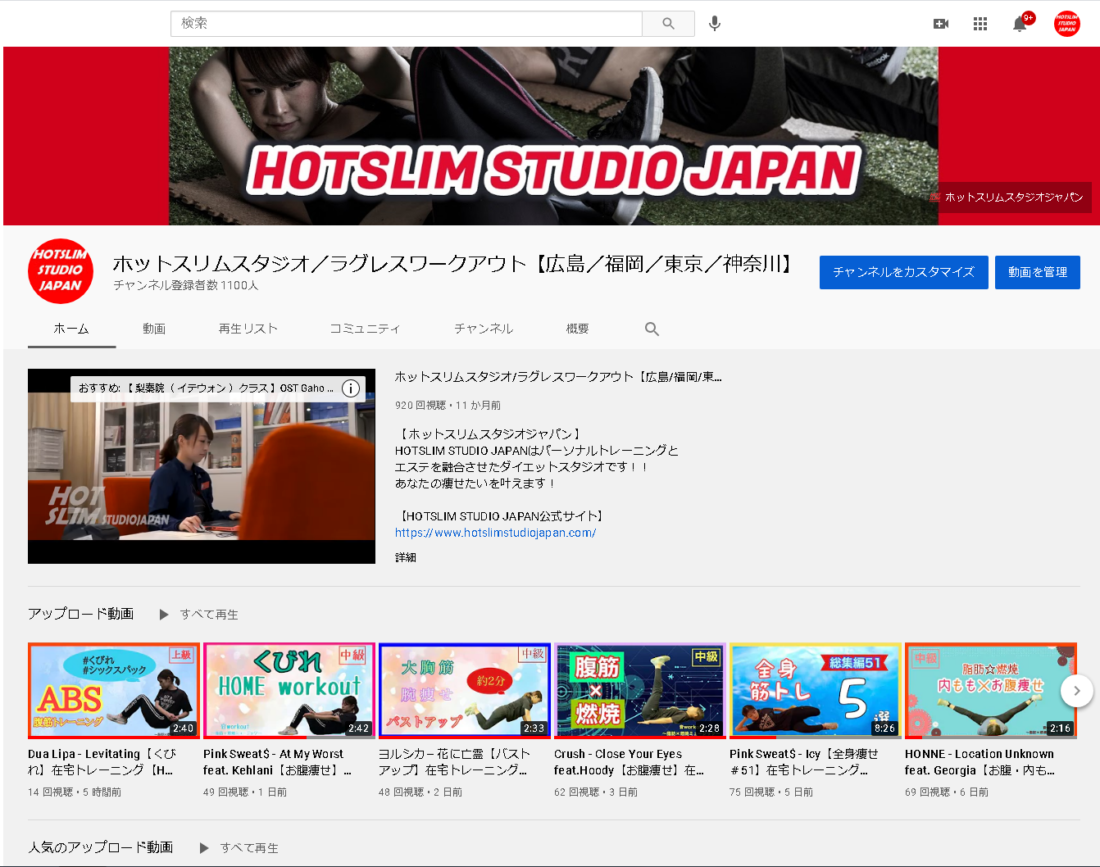
Task: Open the 再生リスト tab
Action: coord(248,329)
